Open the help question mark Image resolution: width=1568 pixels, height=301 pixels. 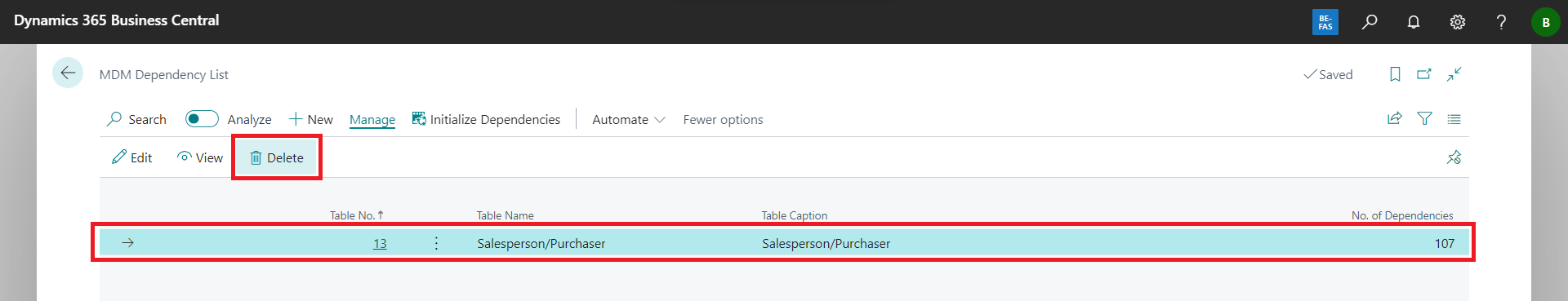click(x=1501, y=22)
